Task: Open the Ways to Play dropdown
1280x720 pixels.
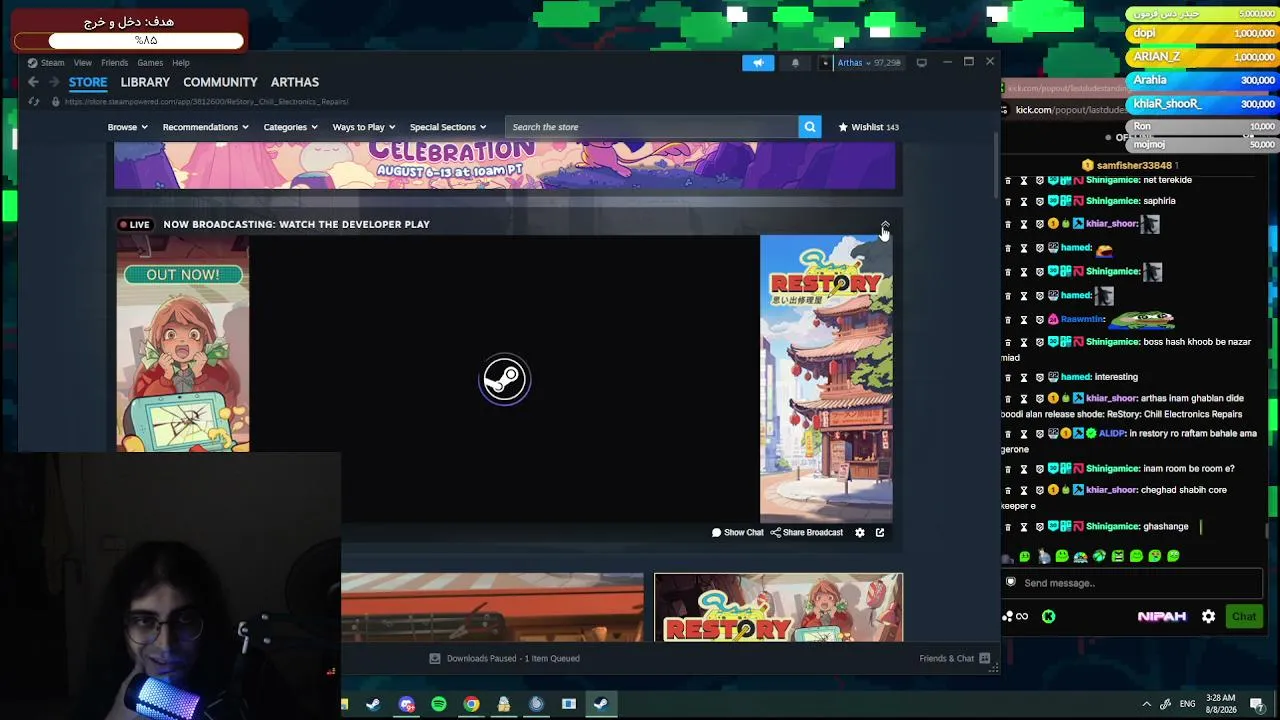Action: (x=363, y=127)
